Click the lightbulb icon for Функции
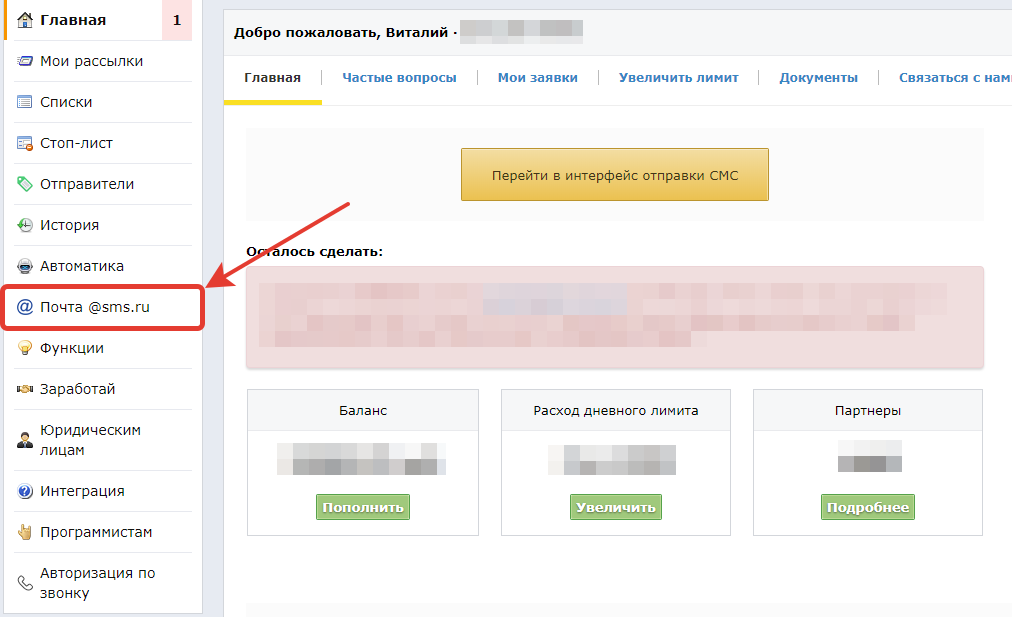The image size is (1012, 617). (25, 348)
